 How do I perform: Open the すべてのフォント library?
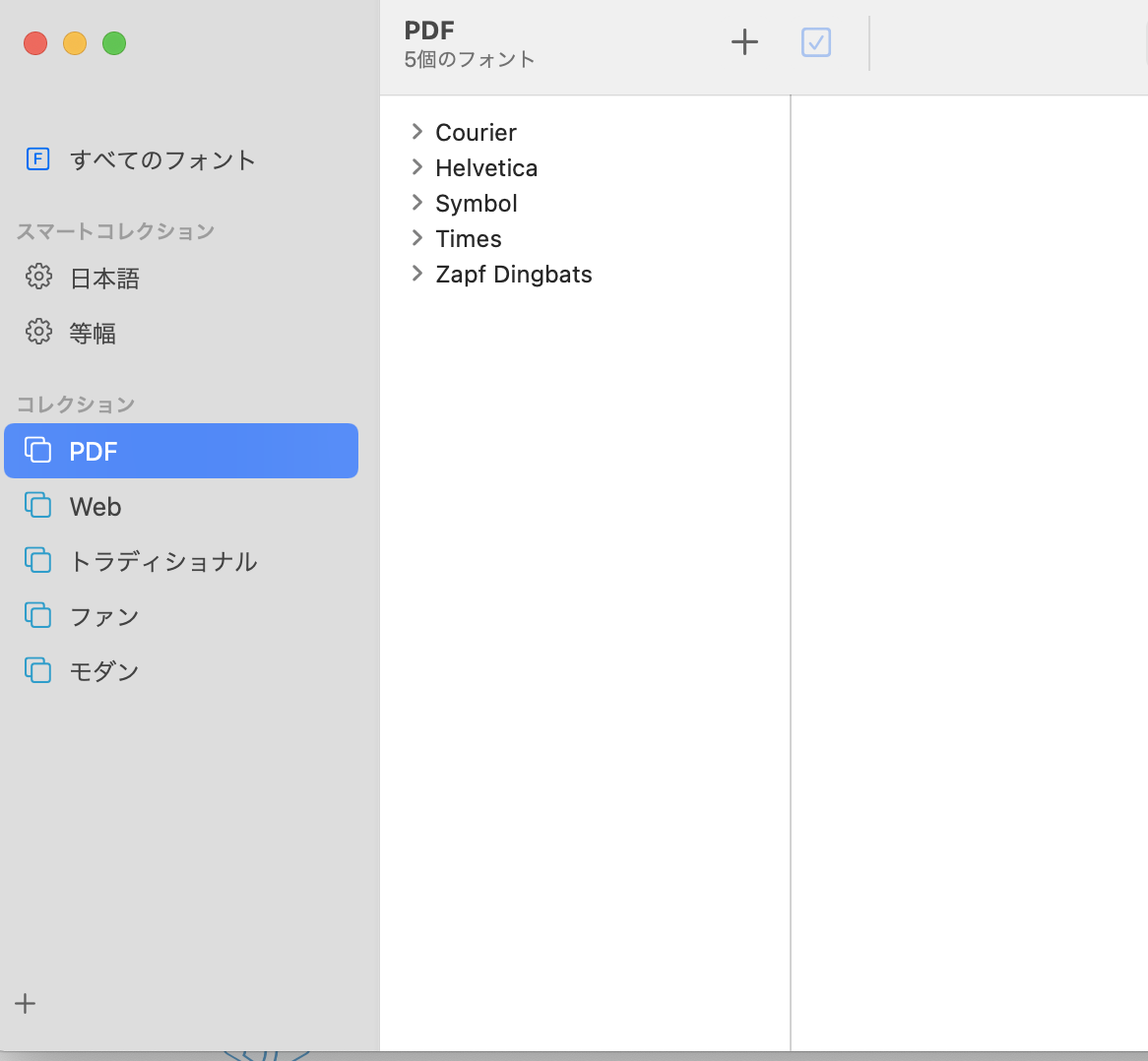click(x=162, y=159)
